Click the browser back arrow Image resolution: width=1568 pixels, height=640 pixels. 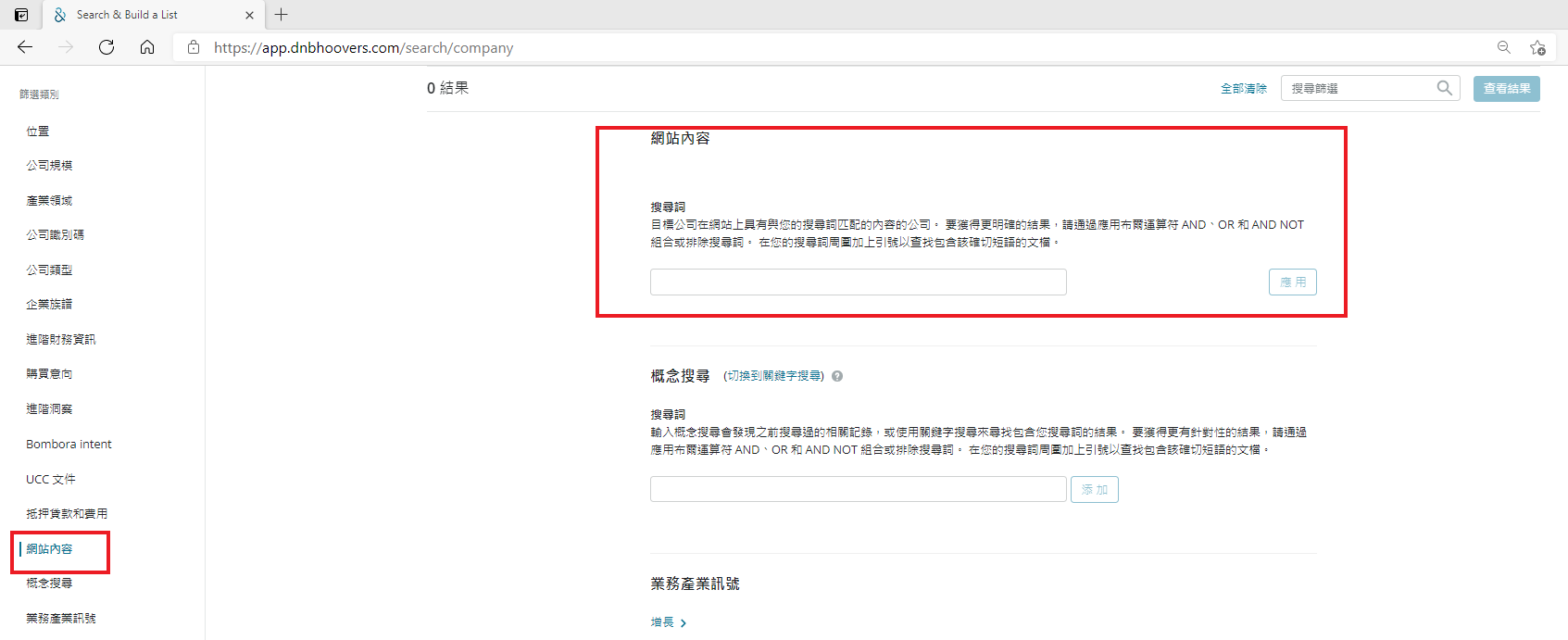[x=25, y=47]
